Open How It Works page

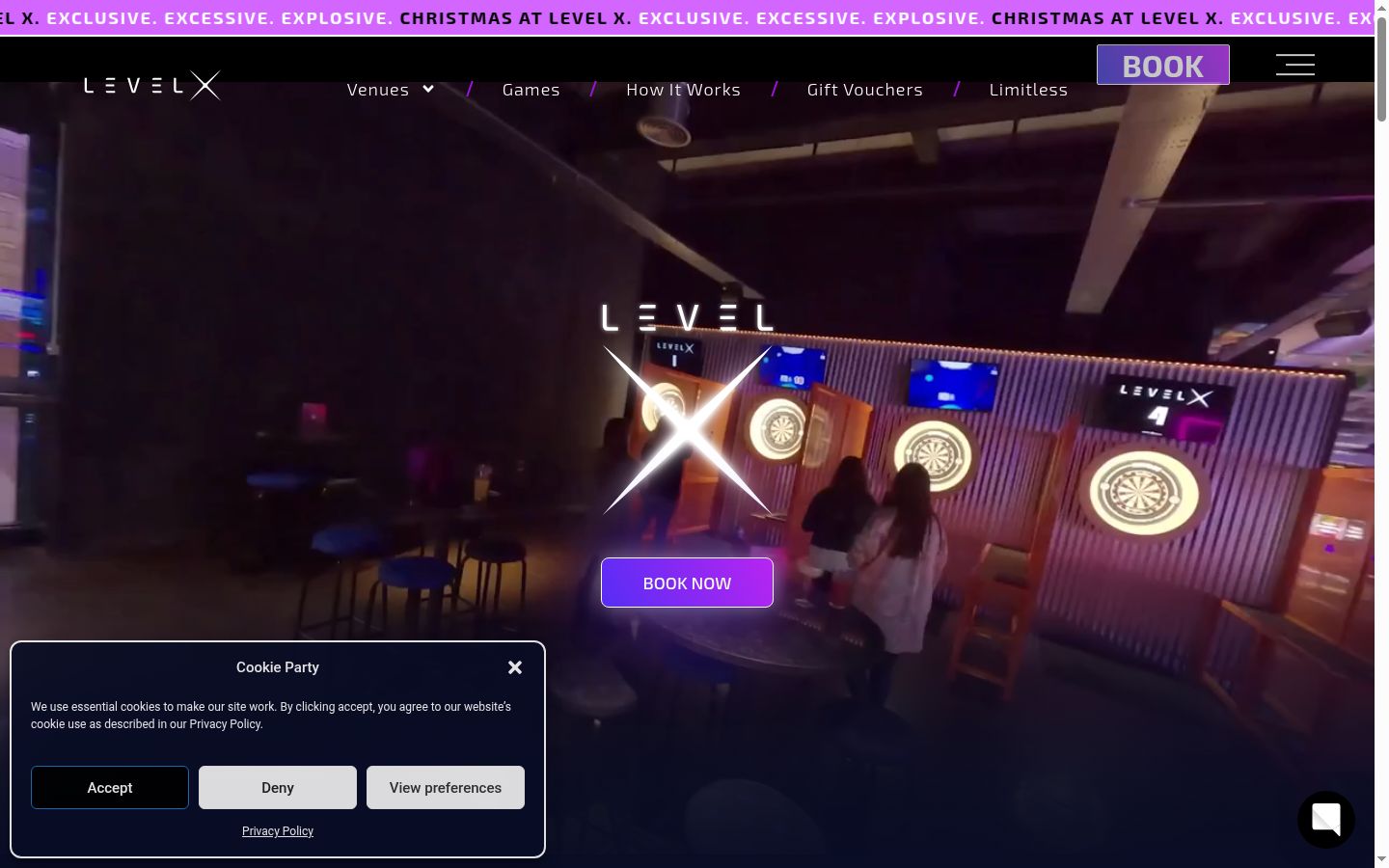(x=683, y=89)
